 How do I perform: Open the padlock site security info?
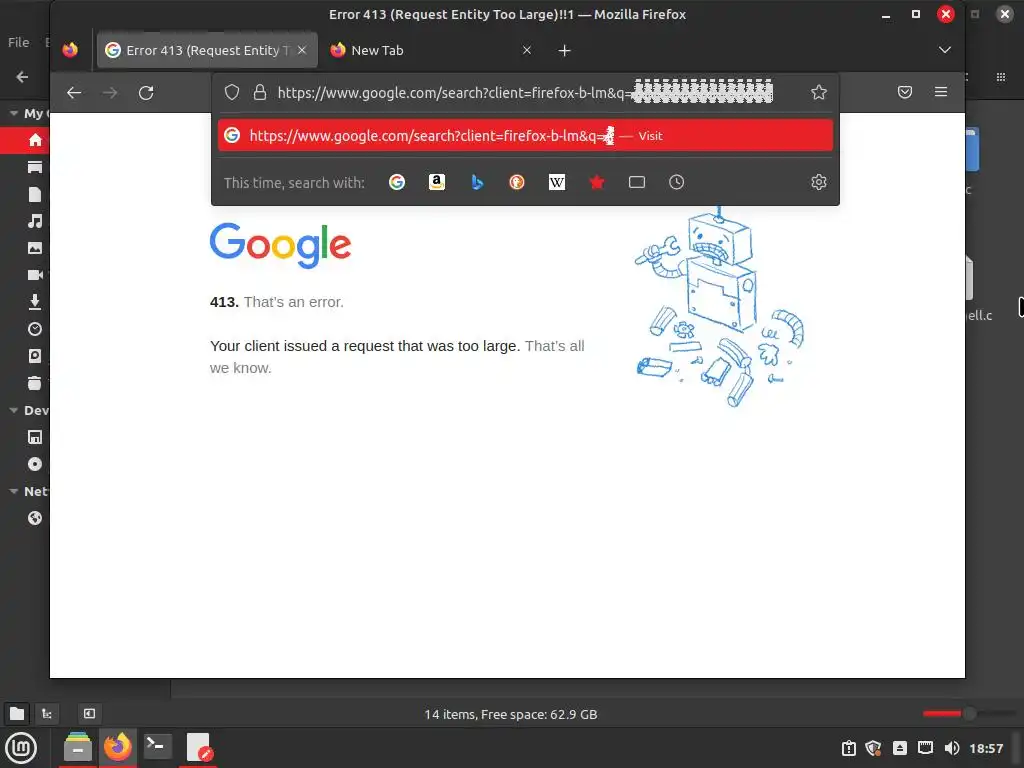coord(260,92)
